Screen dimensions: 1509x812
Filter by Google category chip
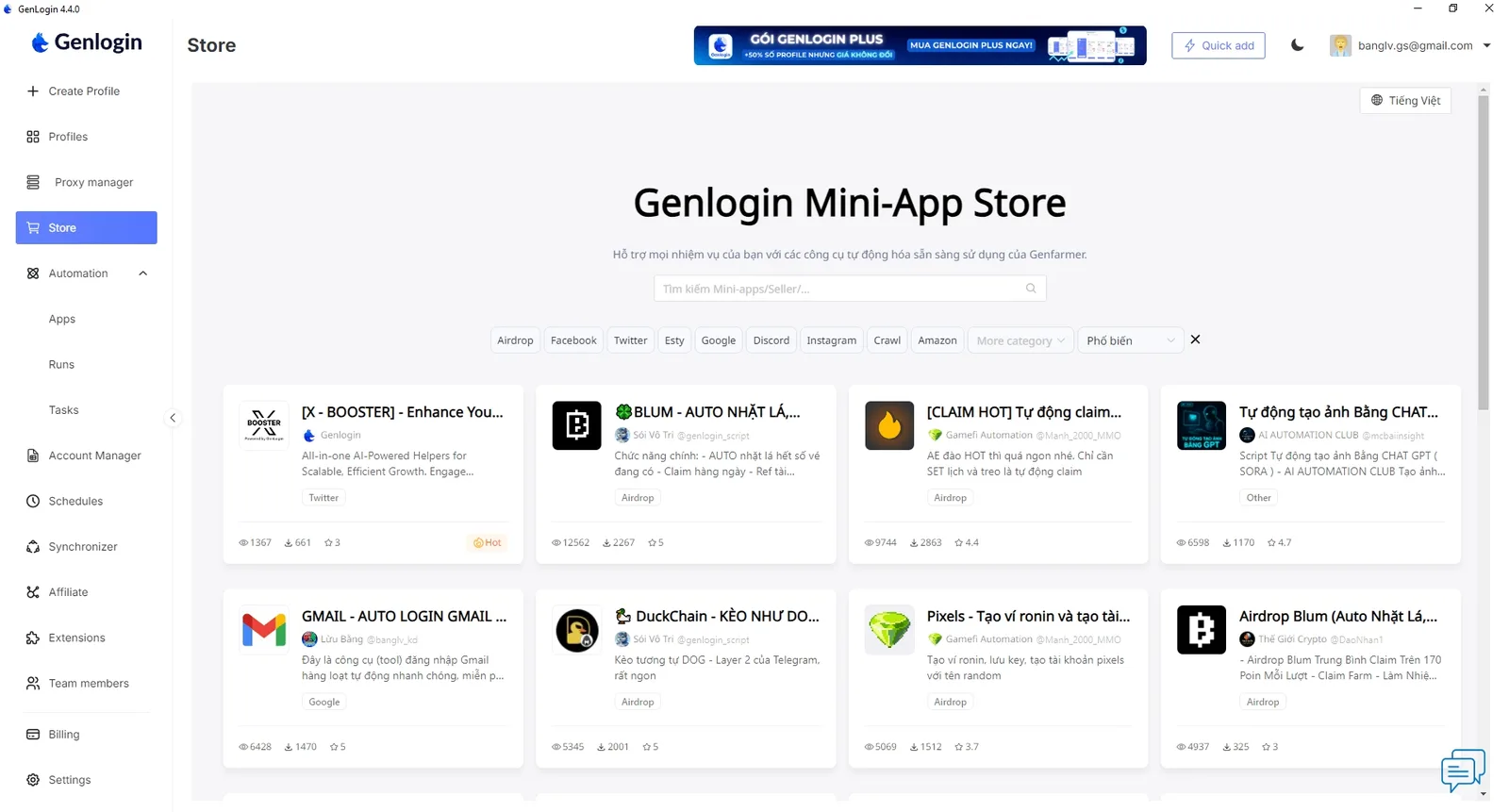(719, 340)
